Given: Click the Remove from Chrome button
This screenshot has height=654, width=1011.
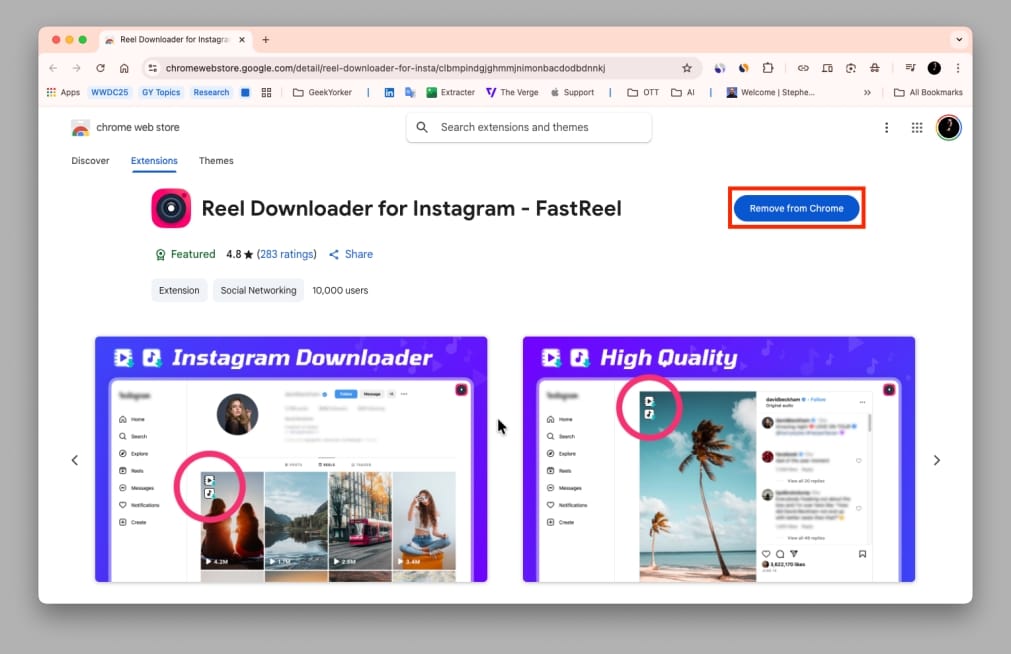Looking at the screenshot, I should (796, 208).
